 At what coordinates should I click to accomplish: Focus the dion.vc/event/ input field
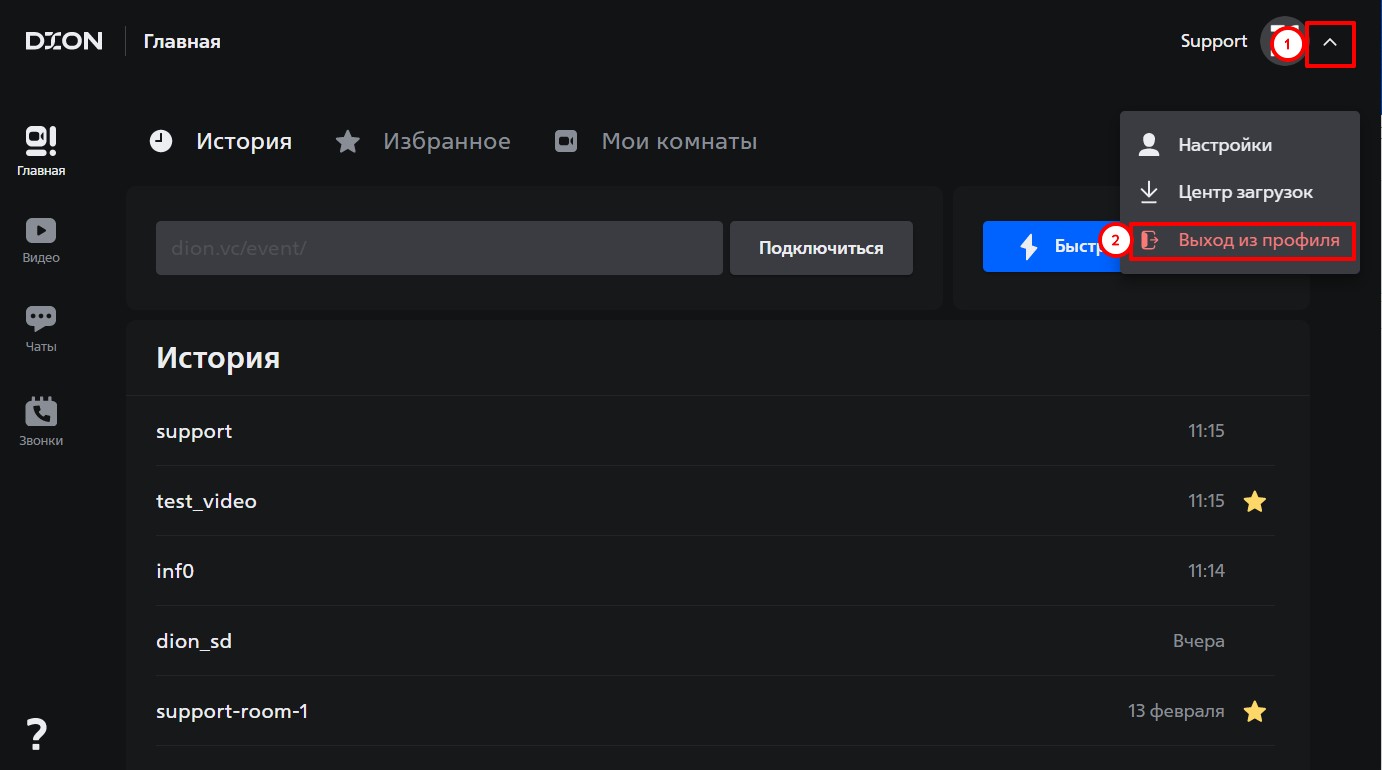click(439, 248)
